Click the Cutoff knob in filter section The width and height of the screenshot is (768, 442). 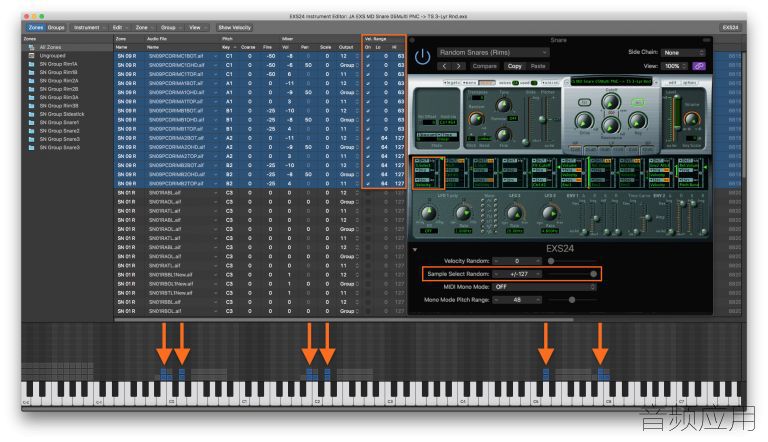point(610,102)
